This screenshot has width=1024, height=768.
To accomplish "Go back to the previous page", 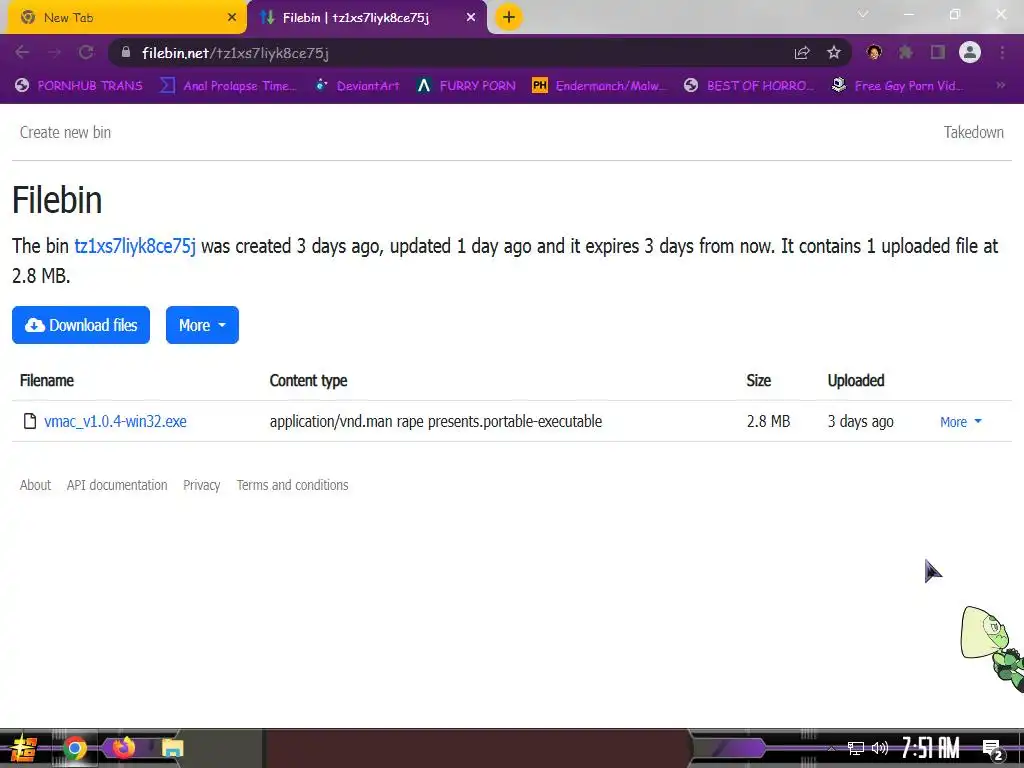I will [22, 52].
